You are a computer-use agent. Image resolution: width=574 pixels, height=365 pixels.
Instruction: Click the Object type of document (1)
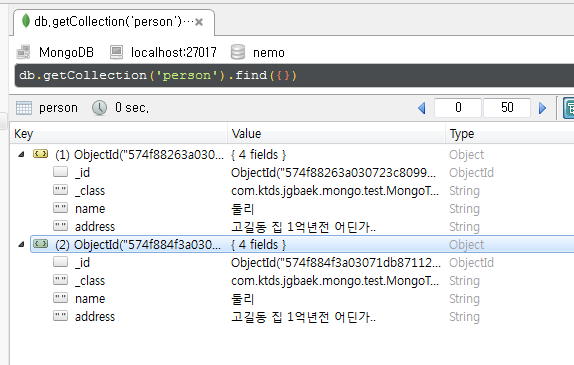466,155
